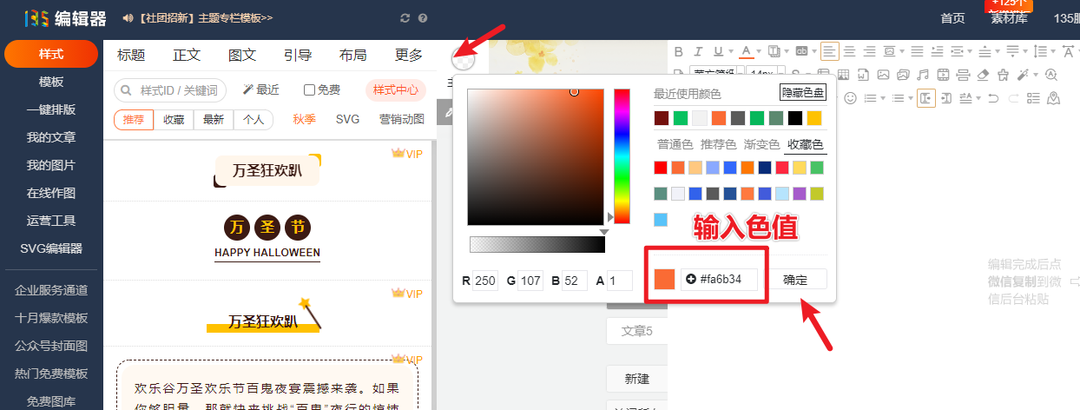Click the announcement speaker icon

127,18
